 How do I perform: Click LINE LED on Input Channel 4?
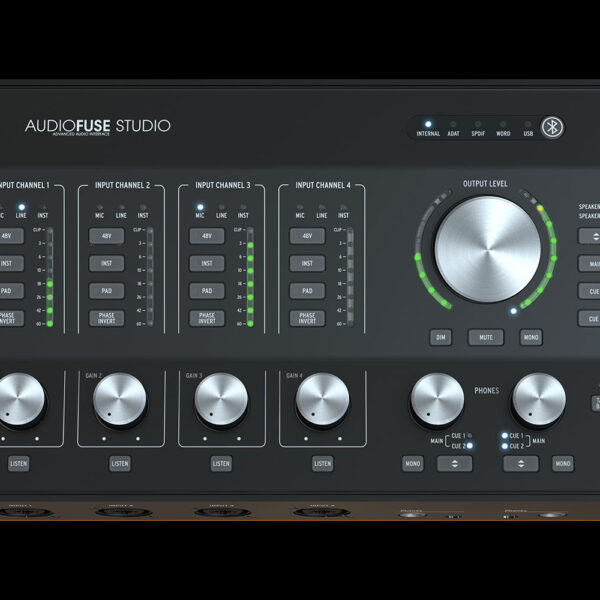322,207
